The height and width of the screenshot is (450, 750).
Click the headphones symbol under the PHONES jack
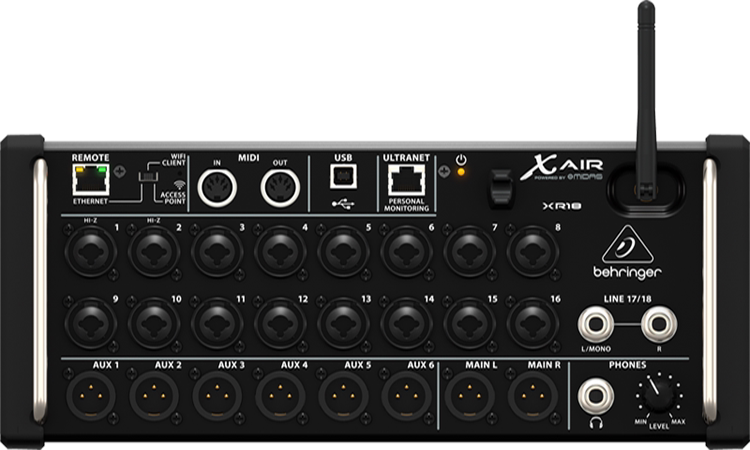coord(596,423)
